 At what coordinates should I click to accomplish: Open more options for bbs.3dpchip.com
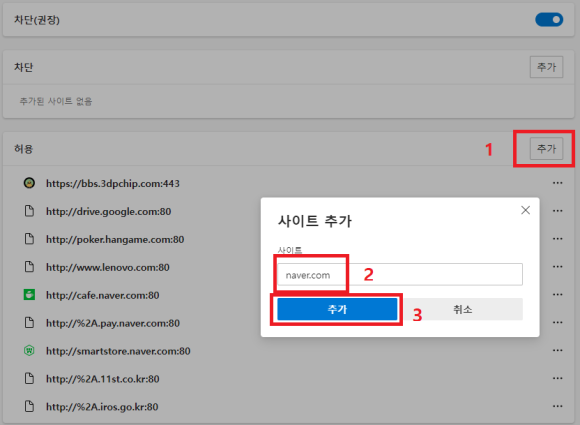point(557,183)
